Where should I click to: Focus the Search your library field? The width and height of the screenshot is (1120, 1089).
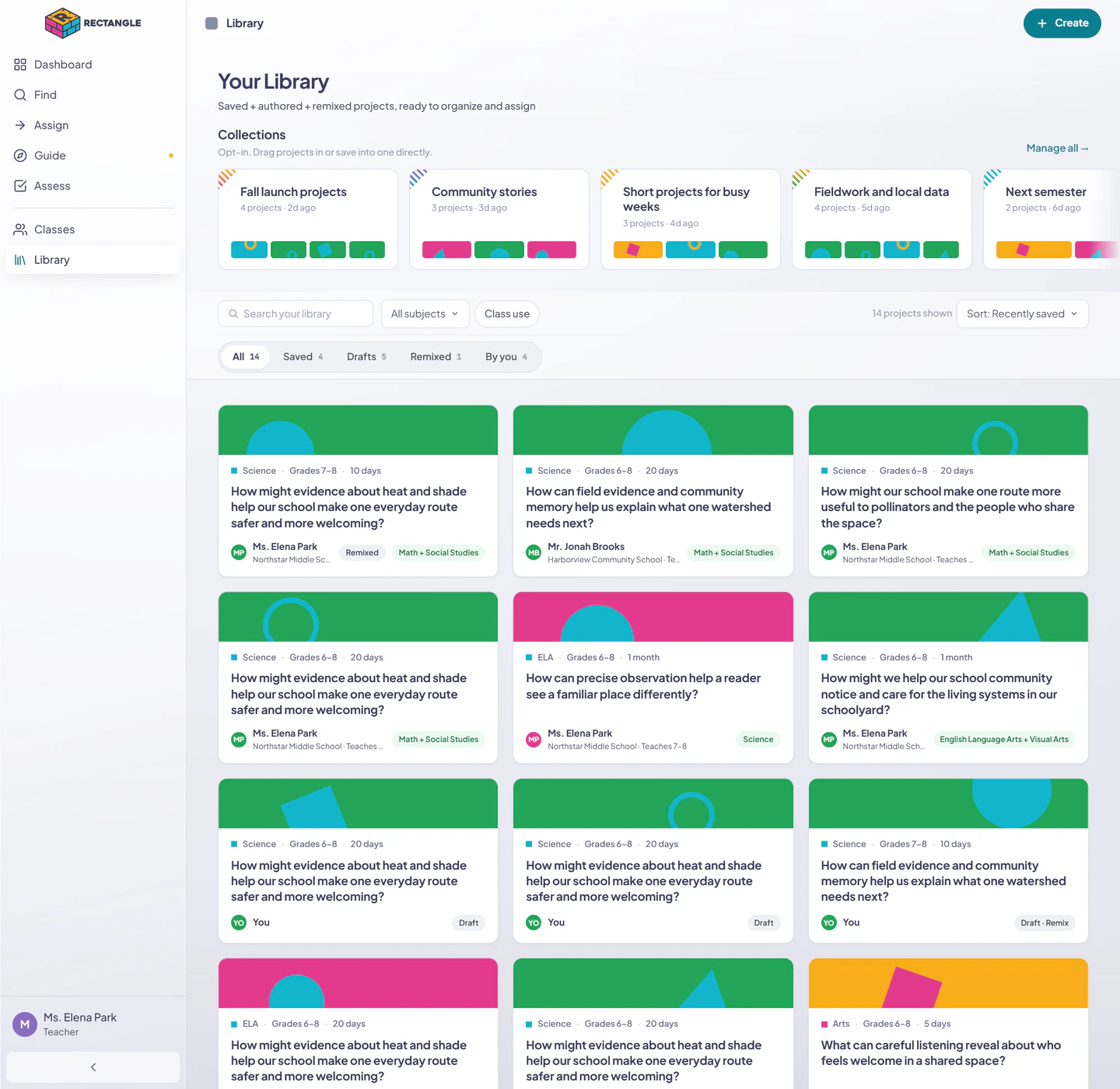296,313
